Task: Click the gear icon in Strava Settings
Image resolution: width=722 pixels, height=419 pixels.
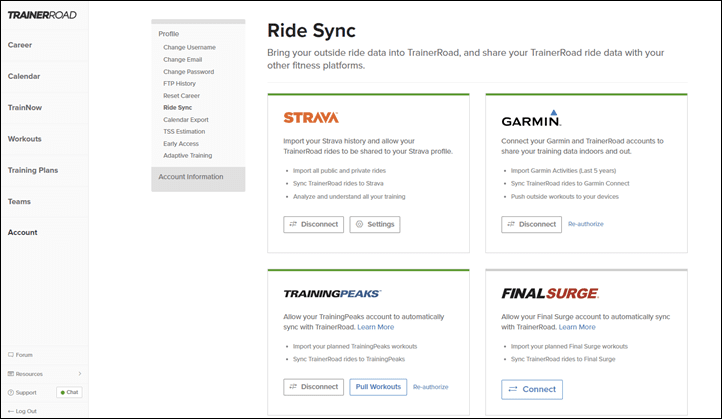Action: (359, 224)
